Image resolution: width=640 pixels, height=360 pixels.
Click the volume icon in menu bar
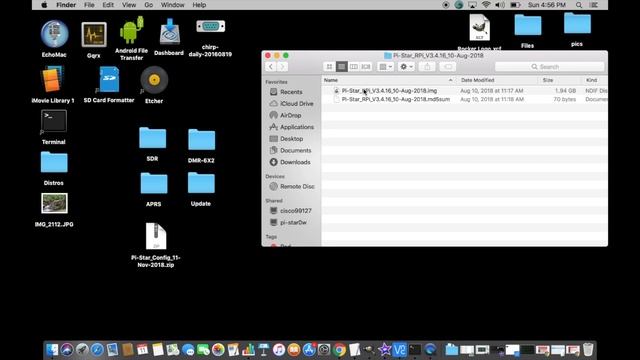click(x=500, y=5)
